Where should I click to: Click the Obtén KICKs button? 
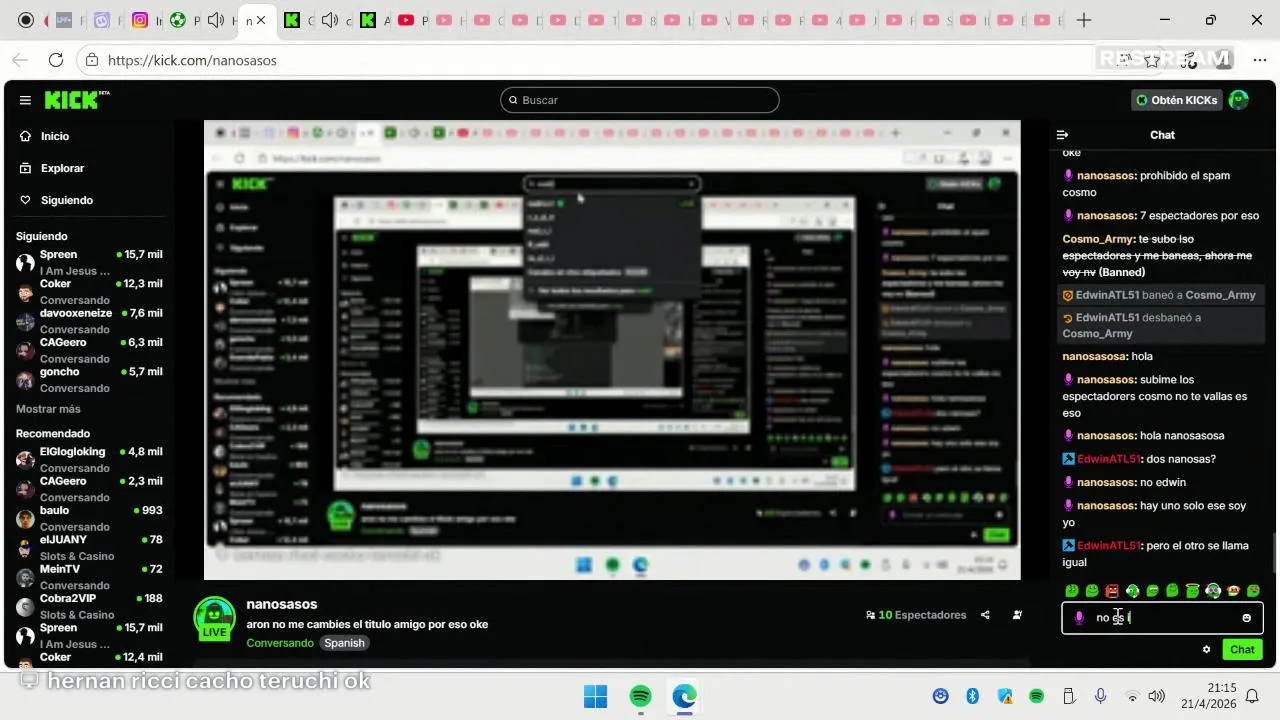(1177, 100)
